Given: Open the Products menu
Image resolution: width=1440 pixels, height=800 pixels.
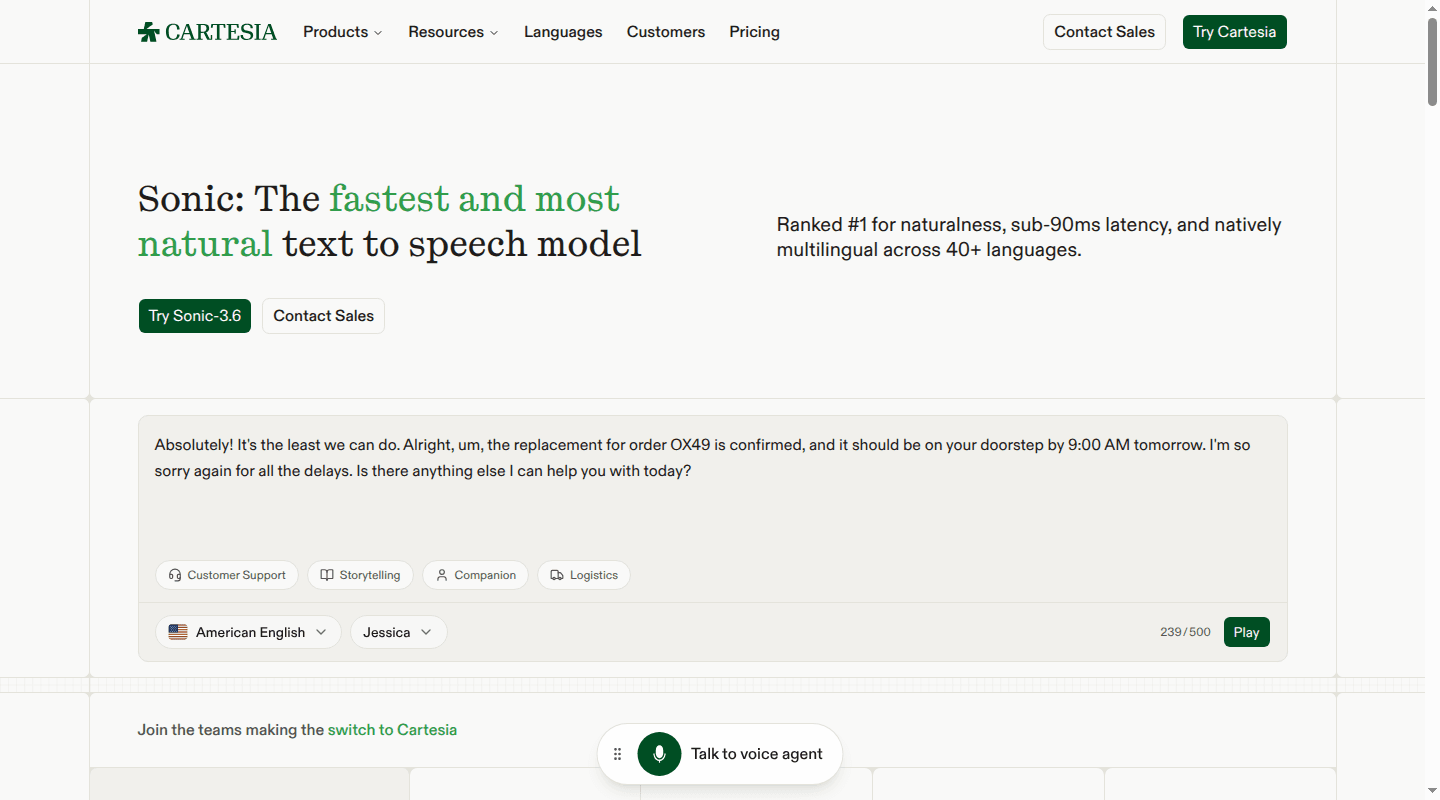Looking at the screenshot, I should click(x=343, y=32).
